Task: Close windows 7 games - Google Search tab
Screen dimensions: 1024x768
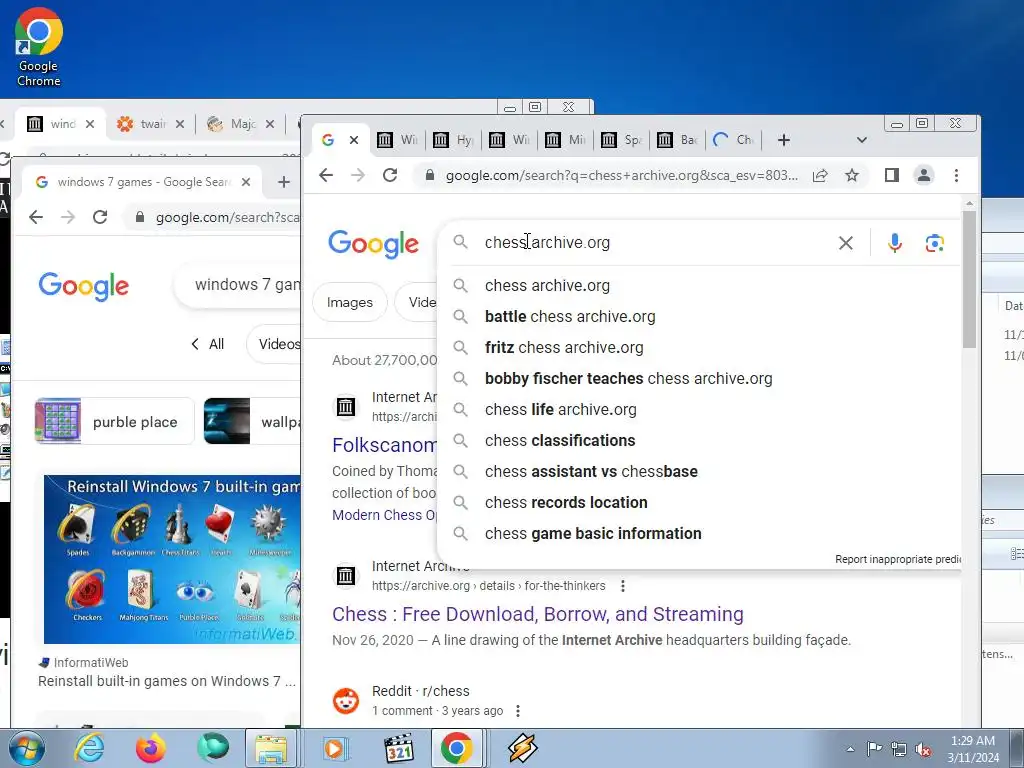Action: [x=246, y=182]
